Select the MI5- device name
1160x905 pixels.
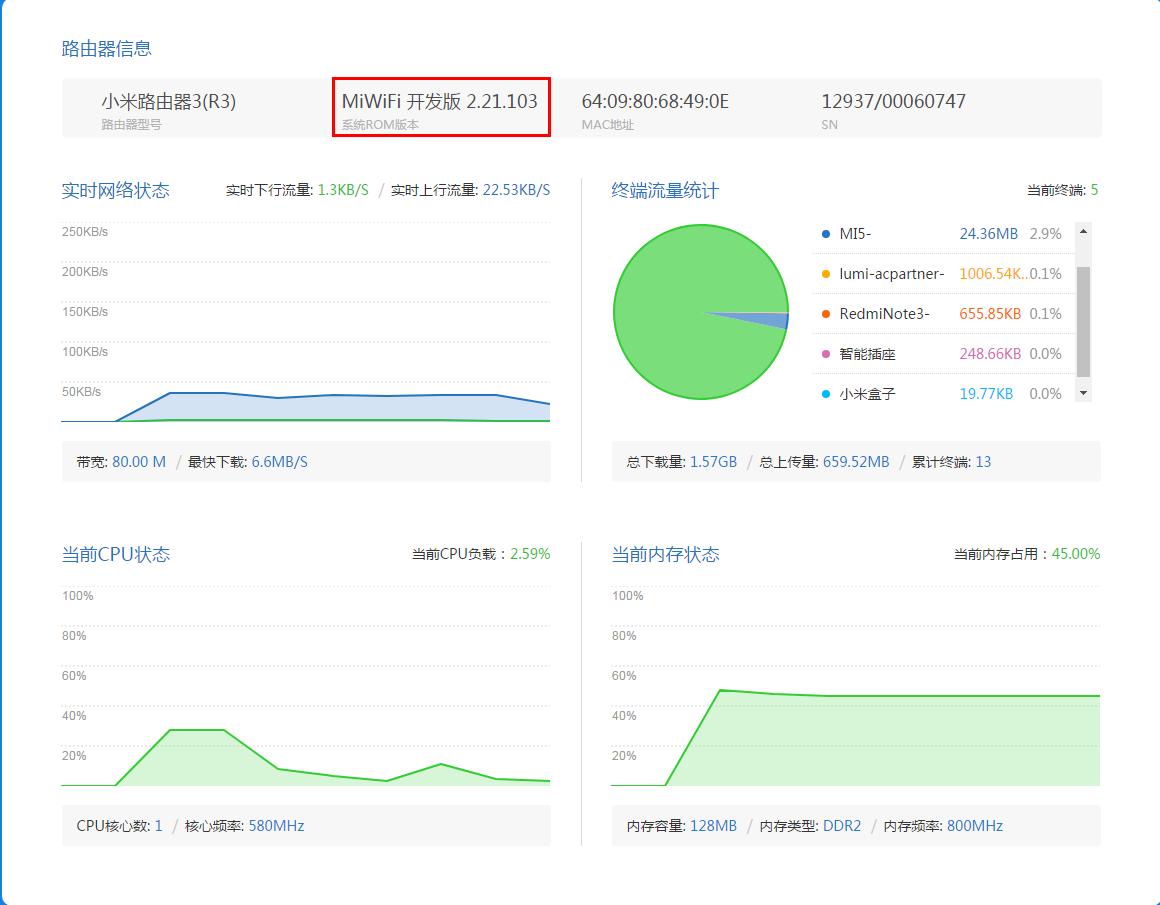pos(855,234)
